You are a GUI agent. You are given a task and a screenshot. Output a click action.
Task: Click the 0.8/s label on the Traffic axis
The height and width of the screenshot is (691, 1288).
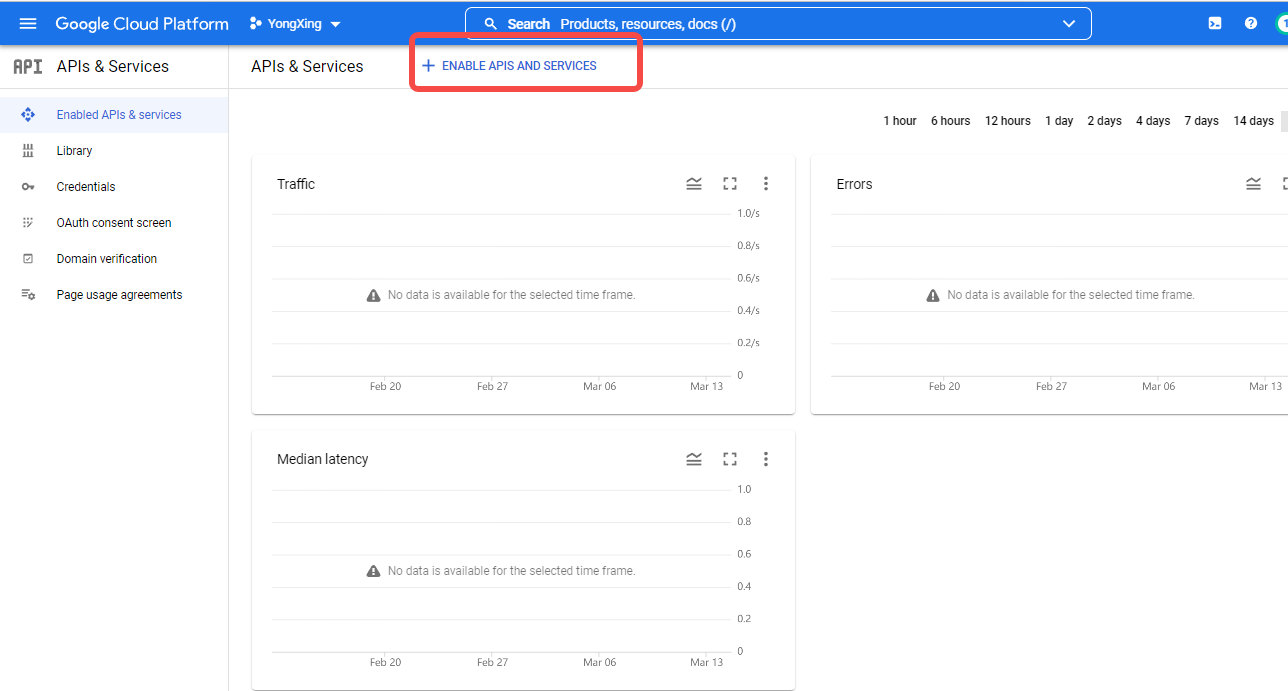(x=749, y=246)
